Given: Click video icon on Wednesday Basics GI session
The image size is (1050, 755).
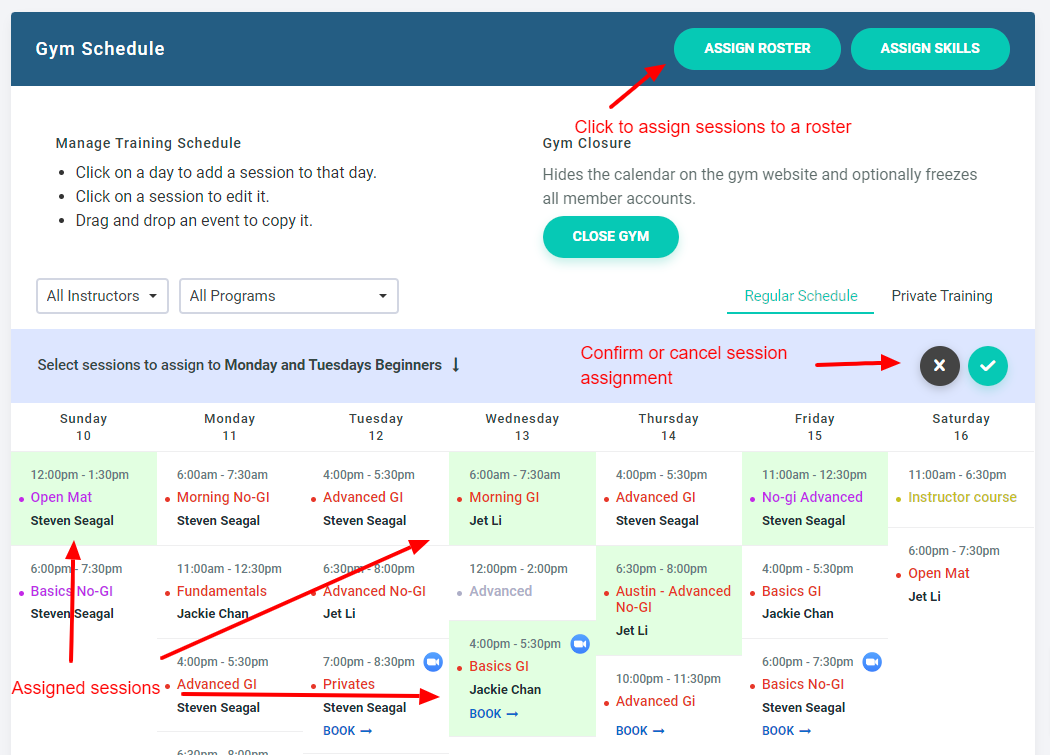Looking at the screenshot, I should coord(580,644).
